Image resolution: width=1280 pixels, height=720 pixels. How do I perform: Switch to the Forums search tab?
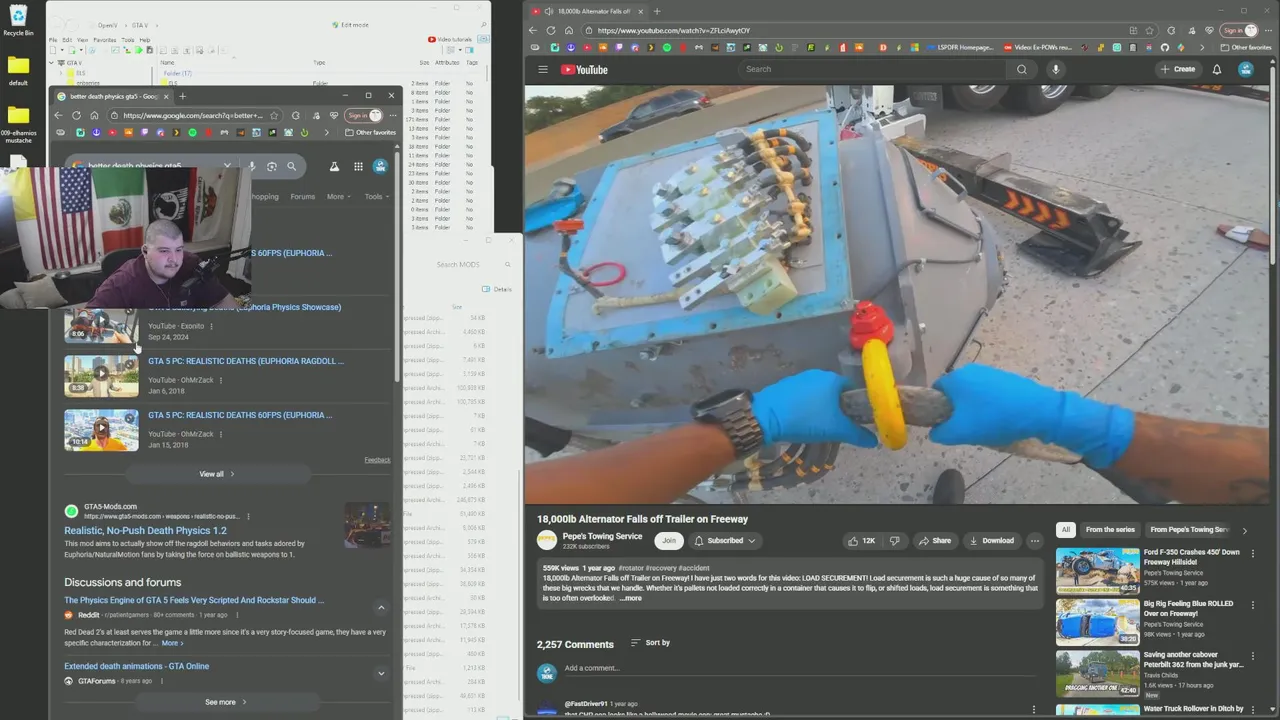[302, 197]
